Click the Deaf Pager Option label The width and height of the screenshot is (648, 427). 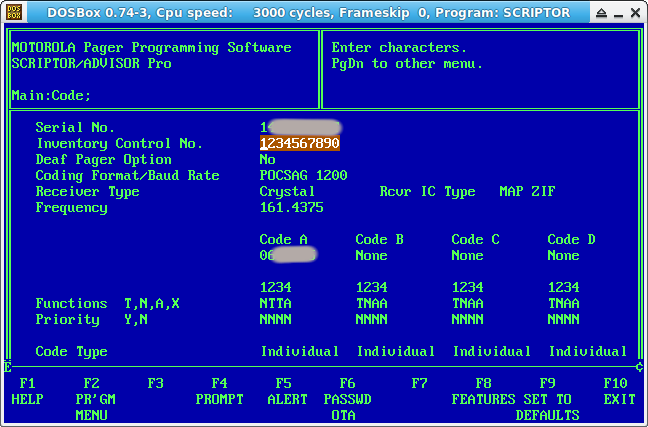click(x=103, y=160)
